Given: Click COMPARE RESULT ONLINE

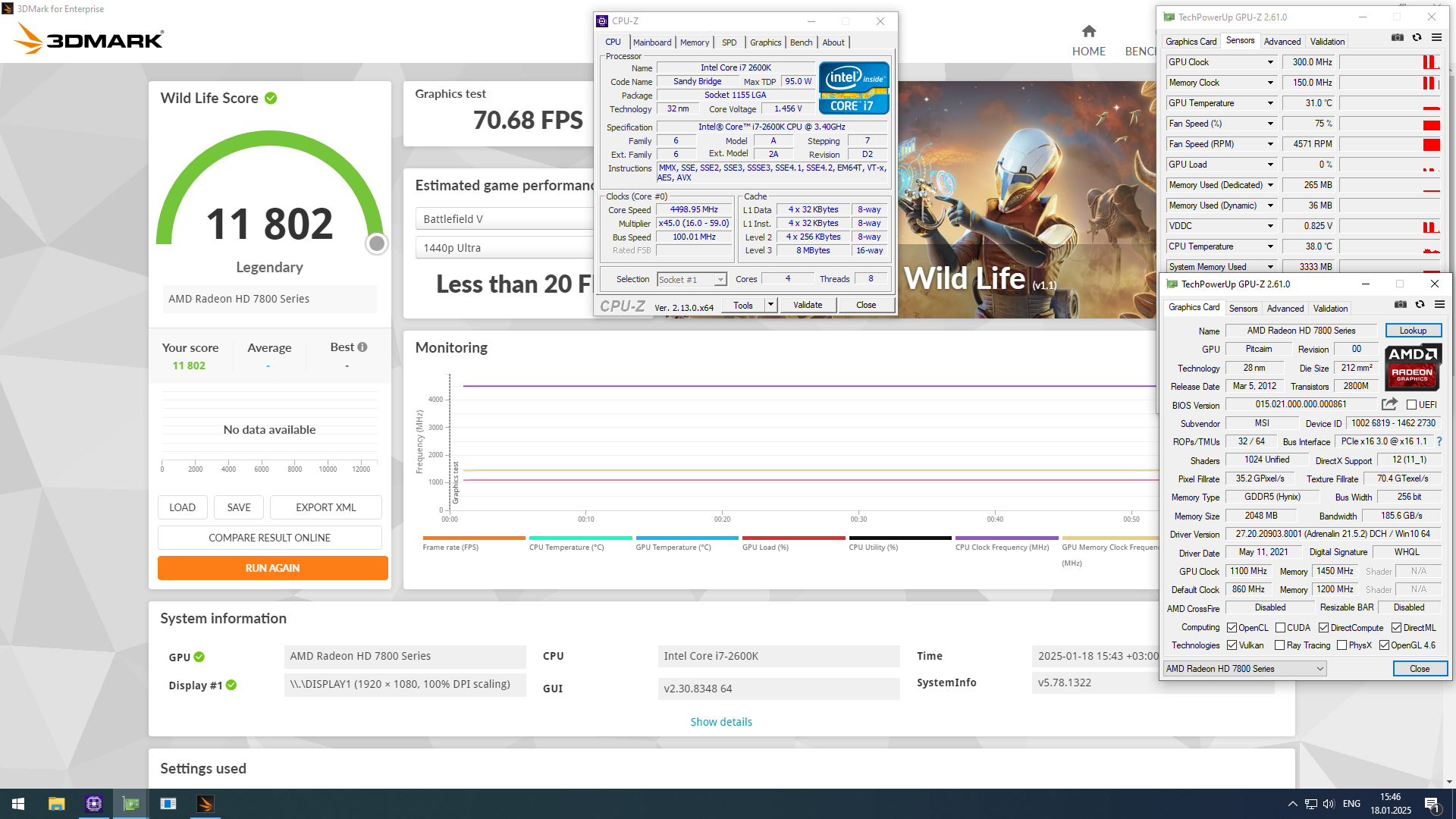Looking at the screenshot, I should pyautogui.click(x=270, y=538).
